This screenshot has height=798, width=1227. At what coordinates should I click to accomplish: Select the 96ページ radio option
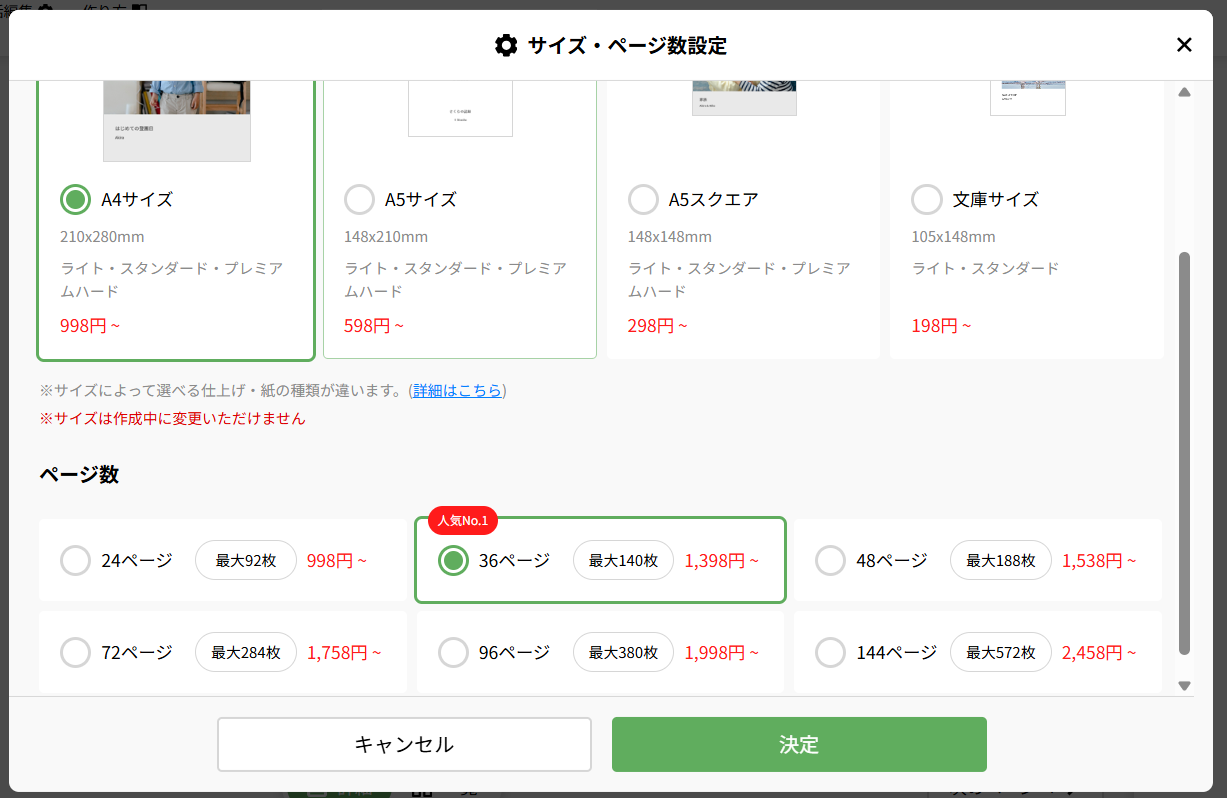pos(454,653)
